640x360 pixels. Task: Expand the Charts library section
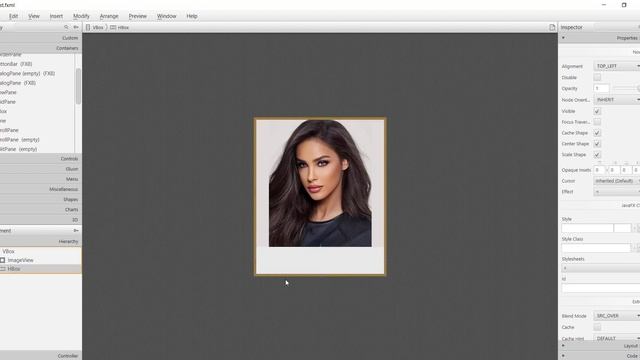coord(40,209)
